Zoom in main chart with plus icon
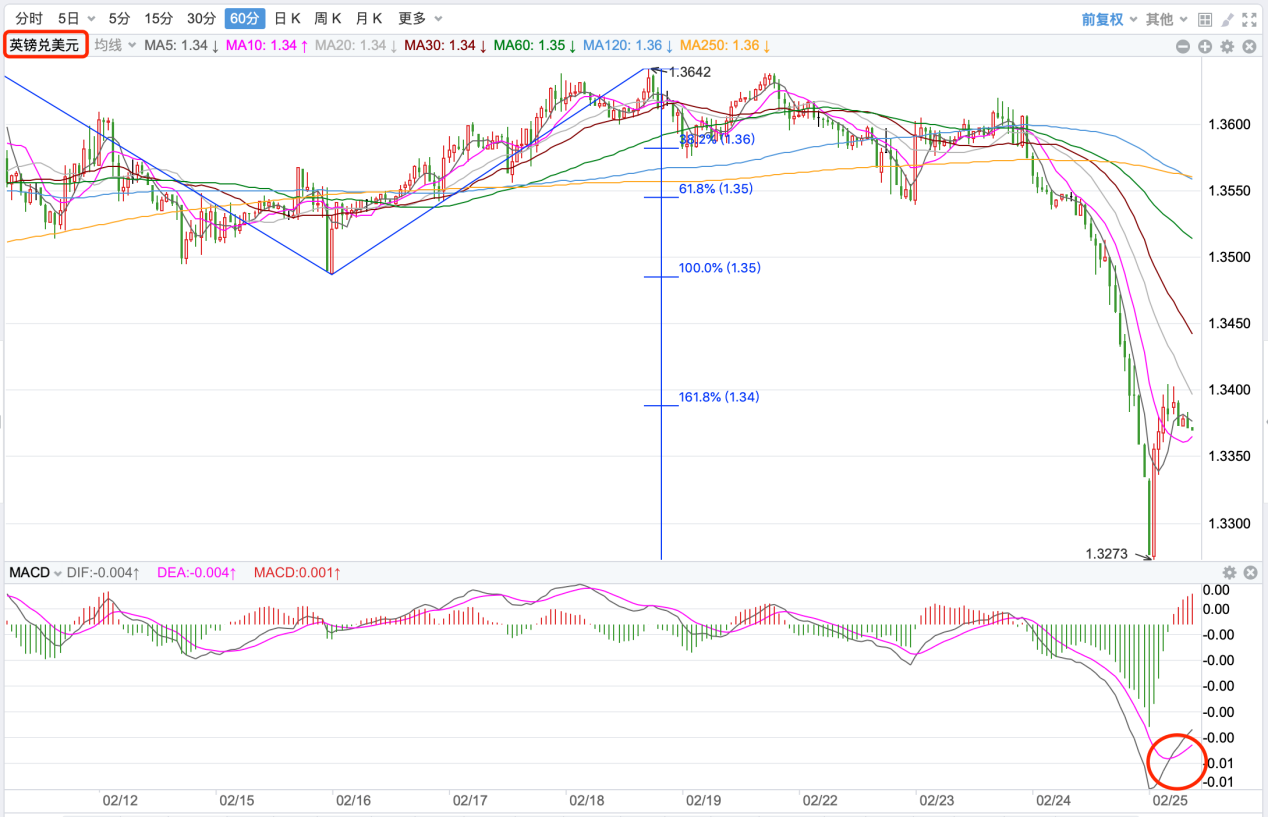This screenshot has height=817, width=1268. point(1205,46)
